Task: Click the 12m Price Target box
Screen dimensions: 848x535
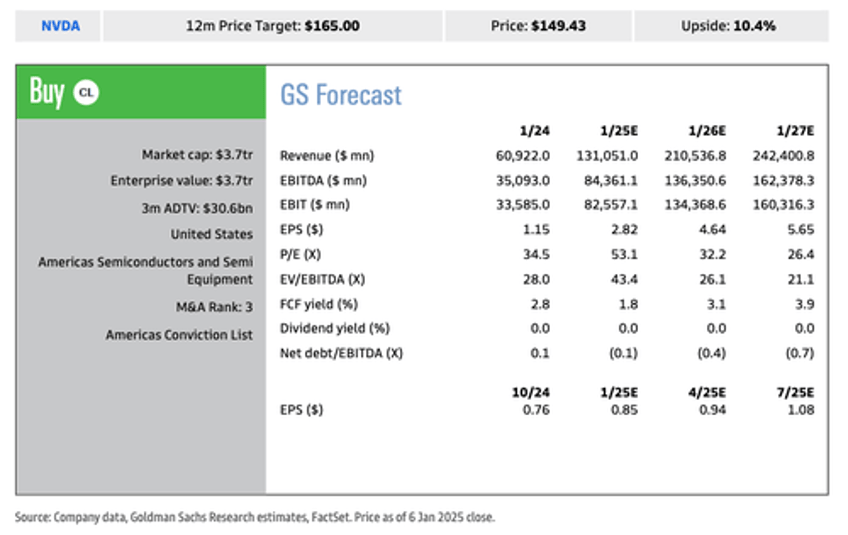Action: point(273,26)
